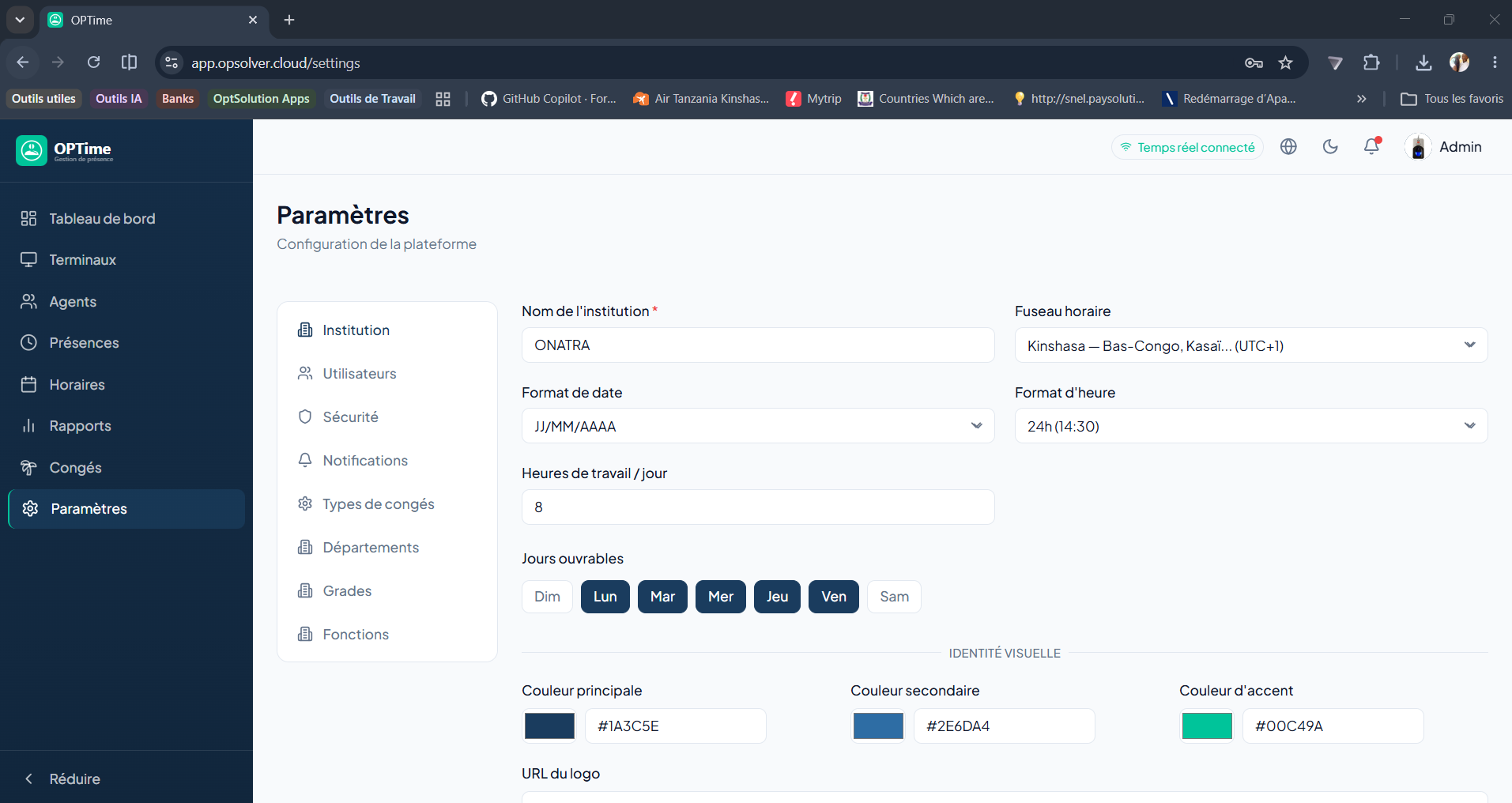The width and height of the screenshot is (1512, 803).
Task: Open the GitHub Copilot bookmark
Action: tap(549, 99)
